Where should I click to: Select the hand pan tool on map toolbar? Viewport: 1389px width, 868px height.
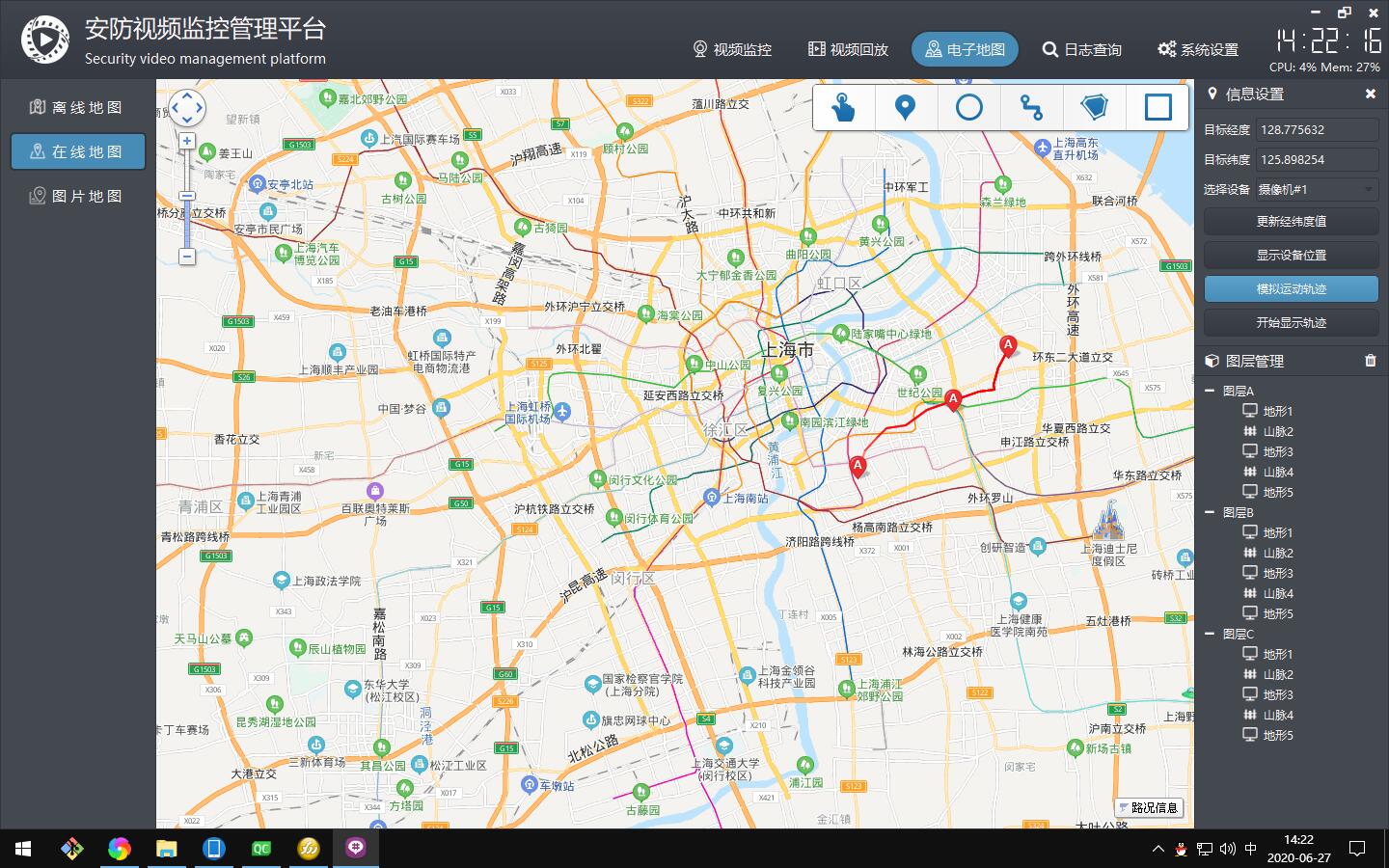tap(844, 107)
